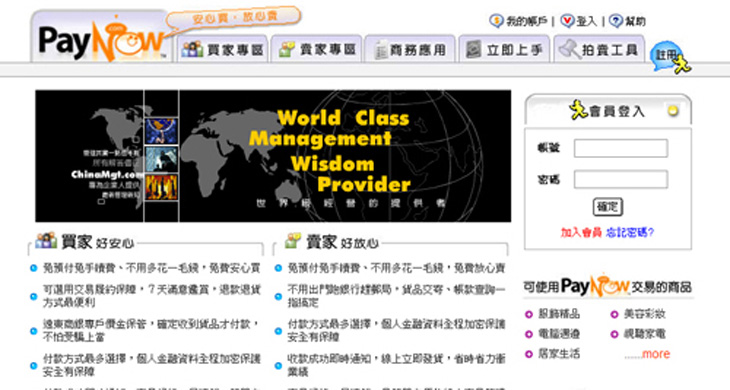Image resolution: width=730 pixels, height=390 pixels.
Task: Click the yellow dot in 會員登入 header
Action: tap(673, 111)
